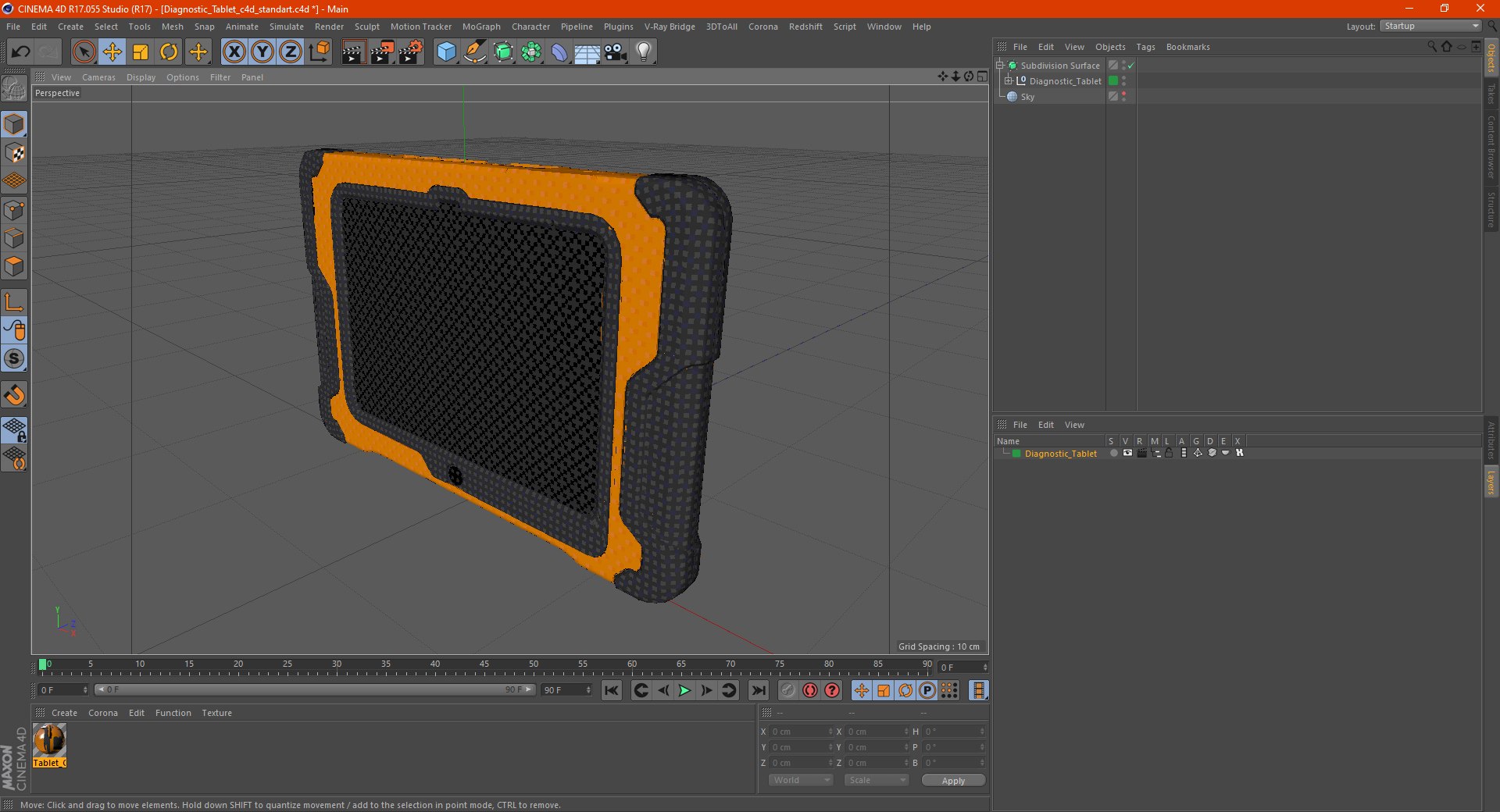Toggle Subdivision Surface enable checkmark

pos(1130,66)
